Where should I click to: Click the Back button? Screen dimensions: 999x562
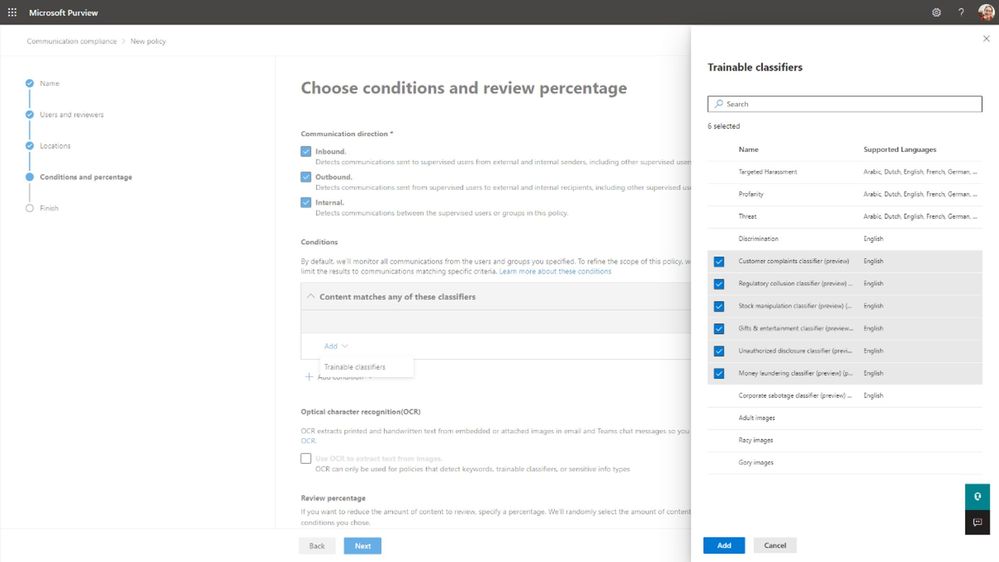pyautogui.click(x=317, y=546)
